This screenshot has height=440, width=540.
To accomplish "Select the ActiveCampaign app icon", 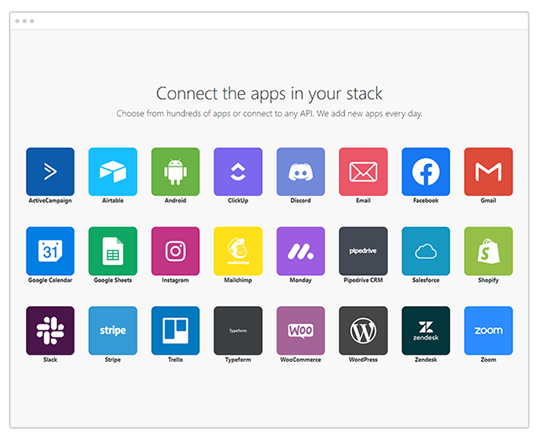I will (50, 172).
